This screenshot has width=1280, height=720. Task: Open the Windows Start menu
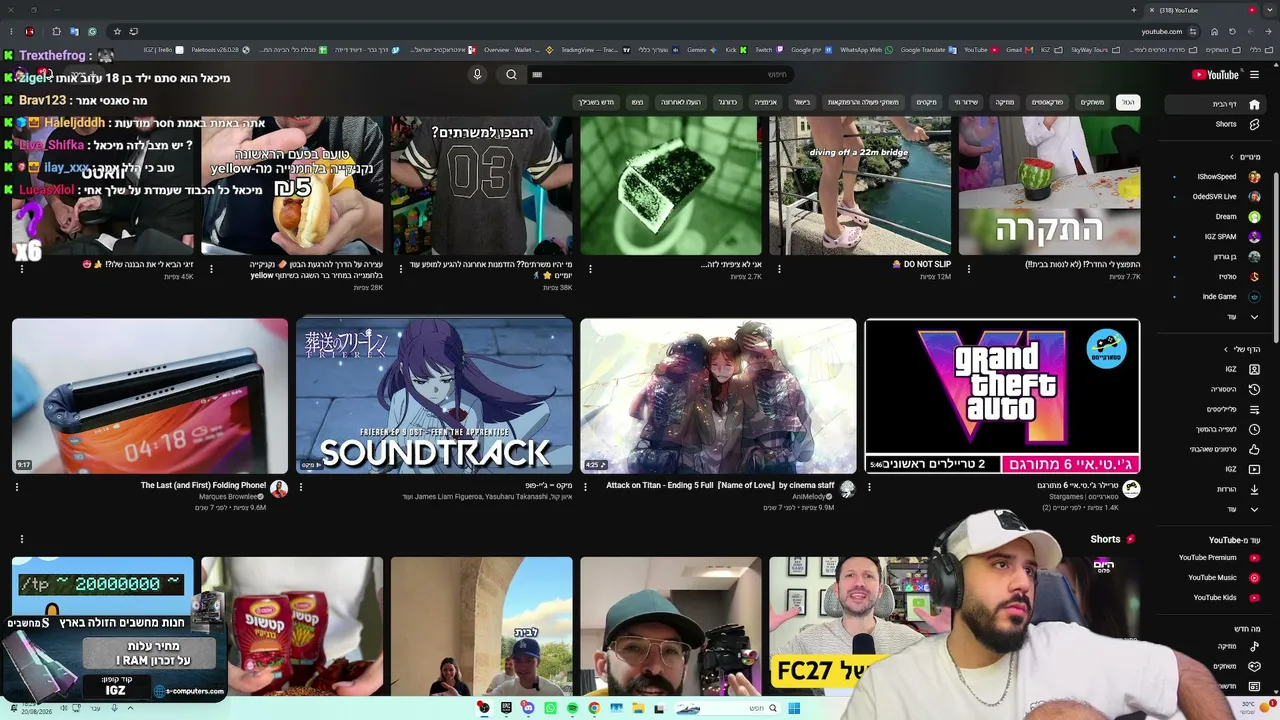click(793, 708)
